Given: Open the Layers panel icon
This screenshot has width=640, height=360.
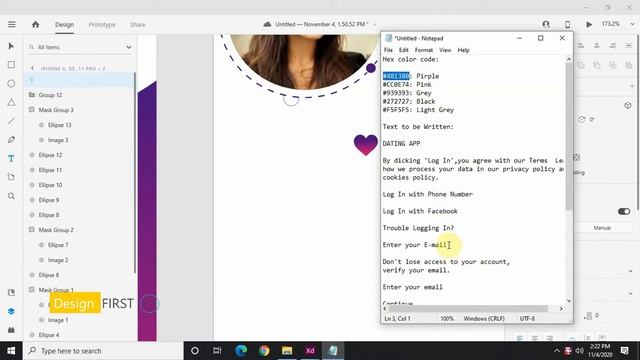Looking at the screenshot, I should coord(11,311).
